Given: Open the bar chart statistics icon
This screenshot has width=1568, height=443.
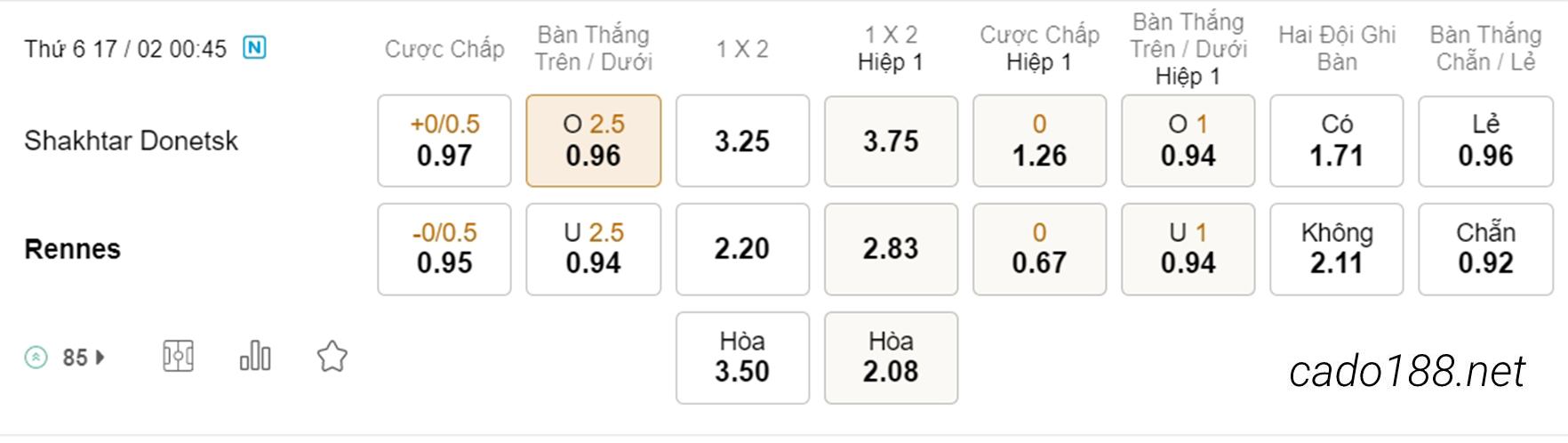Looking at the screenshot, I should click(255, 356).
